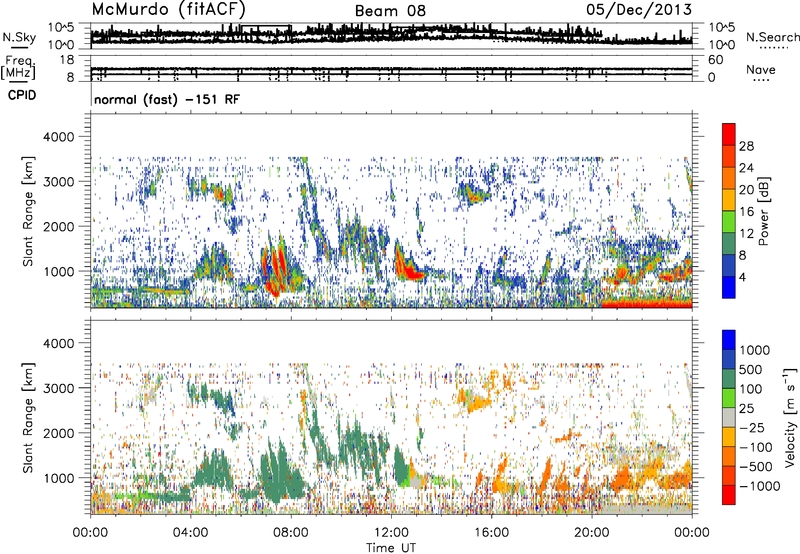Click the "-500" label on Velocity colorbar

pyautogui.click(x=756, y=467)
